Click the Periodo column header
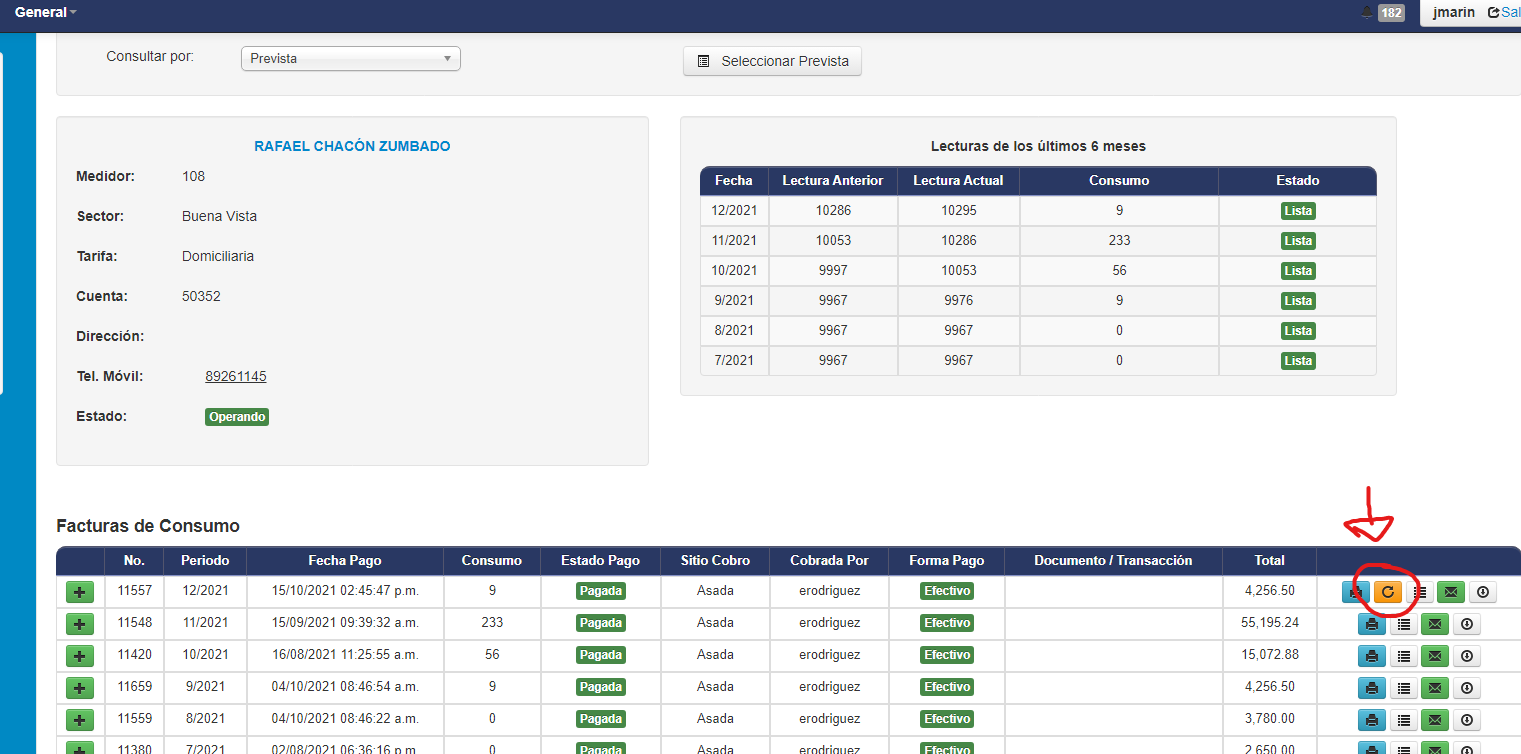Viewport: 1521px width, 754px height. (205, 561)
